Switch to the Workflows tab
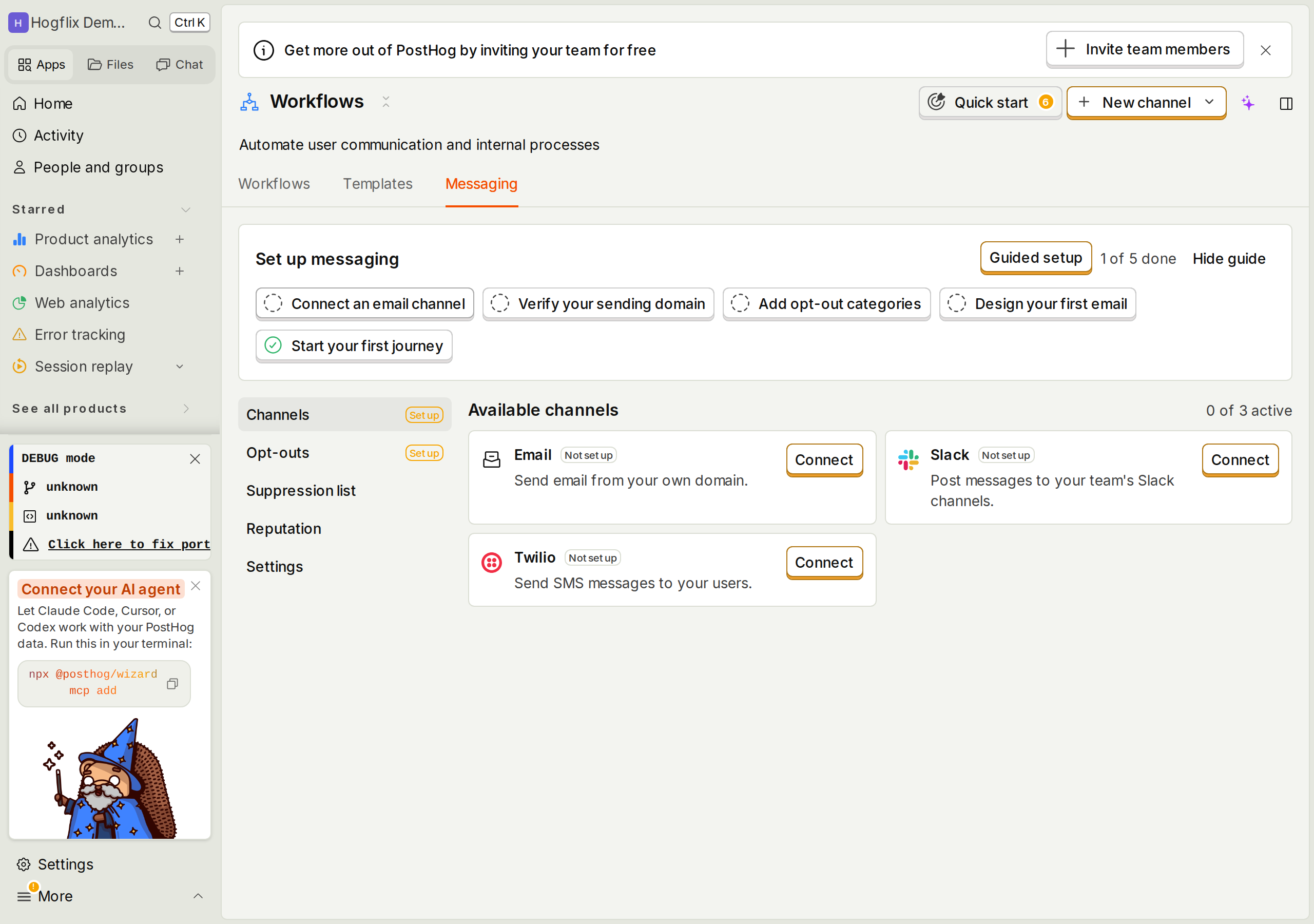 coord(274,184)
